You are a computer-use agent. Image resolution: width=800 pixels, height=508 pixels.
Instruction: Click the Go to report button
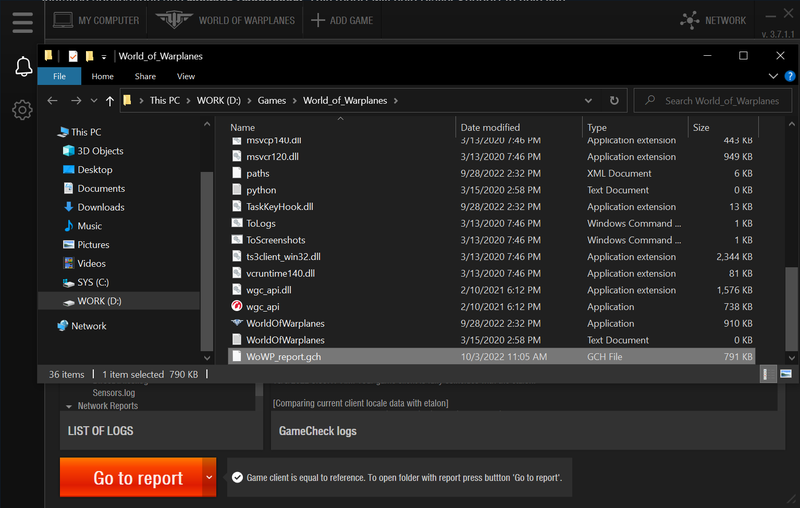point(131,477)
